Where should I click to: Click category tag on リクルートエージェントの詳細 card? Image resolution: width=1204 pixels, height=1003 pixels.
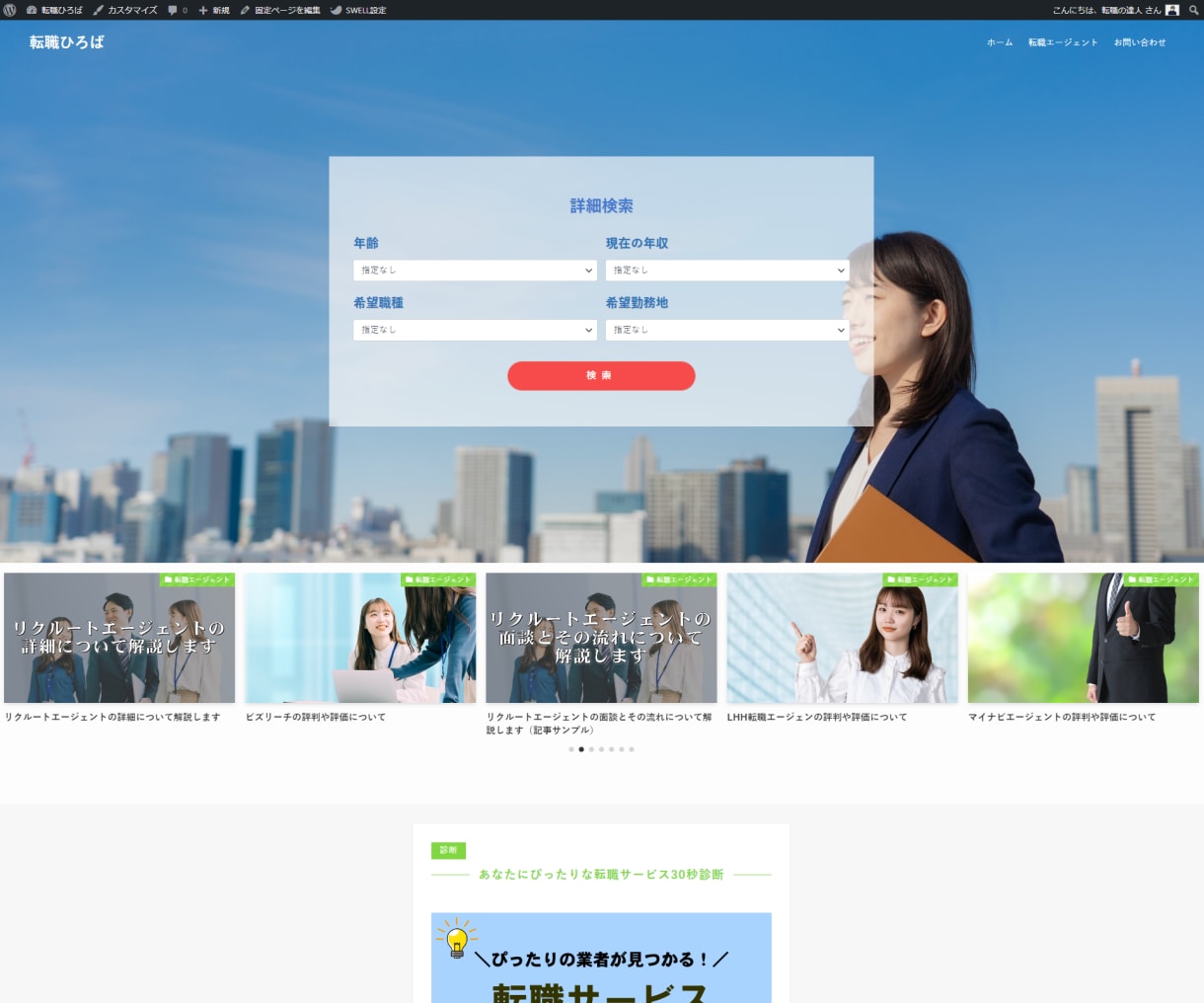(197, 579)
